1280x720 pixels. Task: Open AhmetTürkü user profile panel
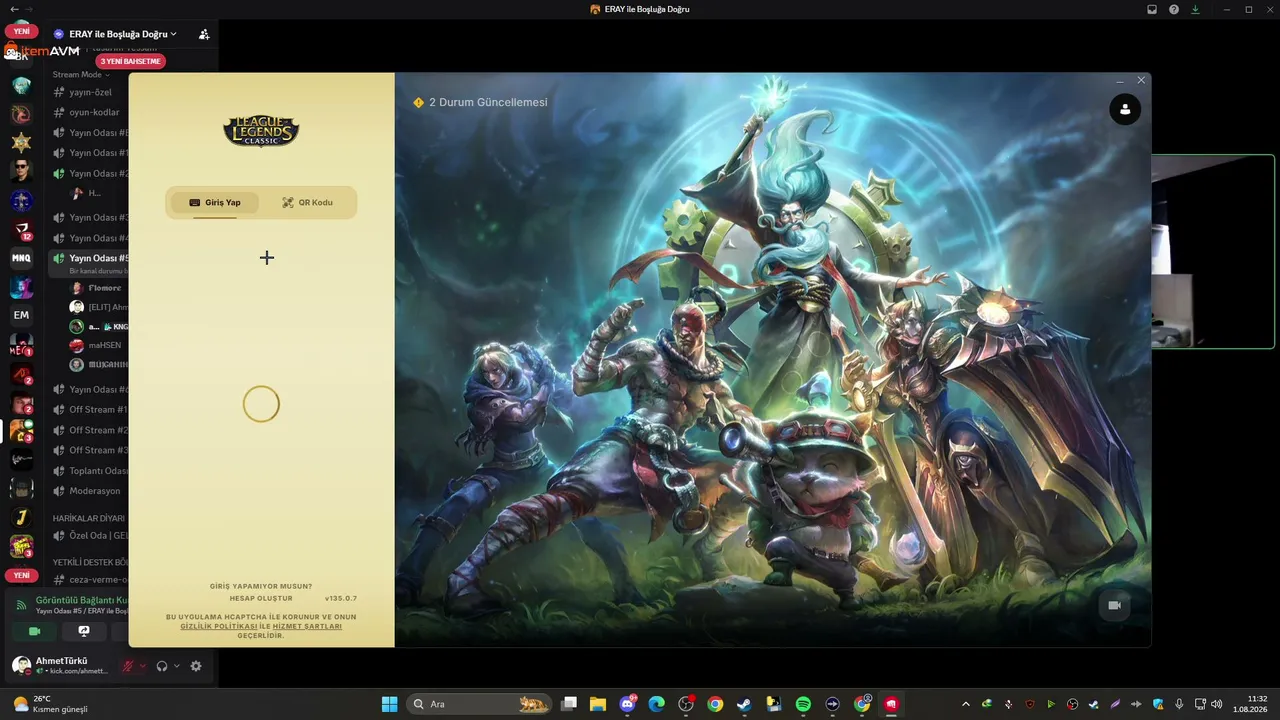point(62,665)
